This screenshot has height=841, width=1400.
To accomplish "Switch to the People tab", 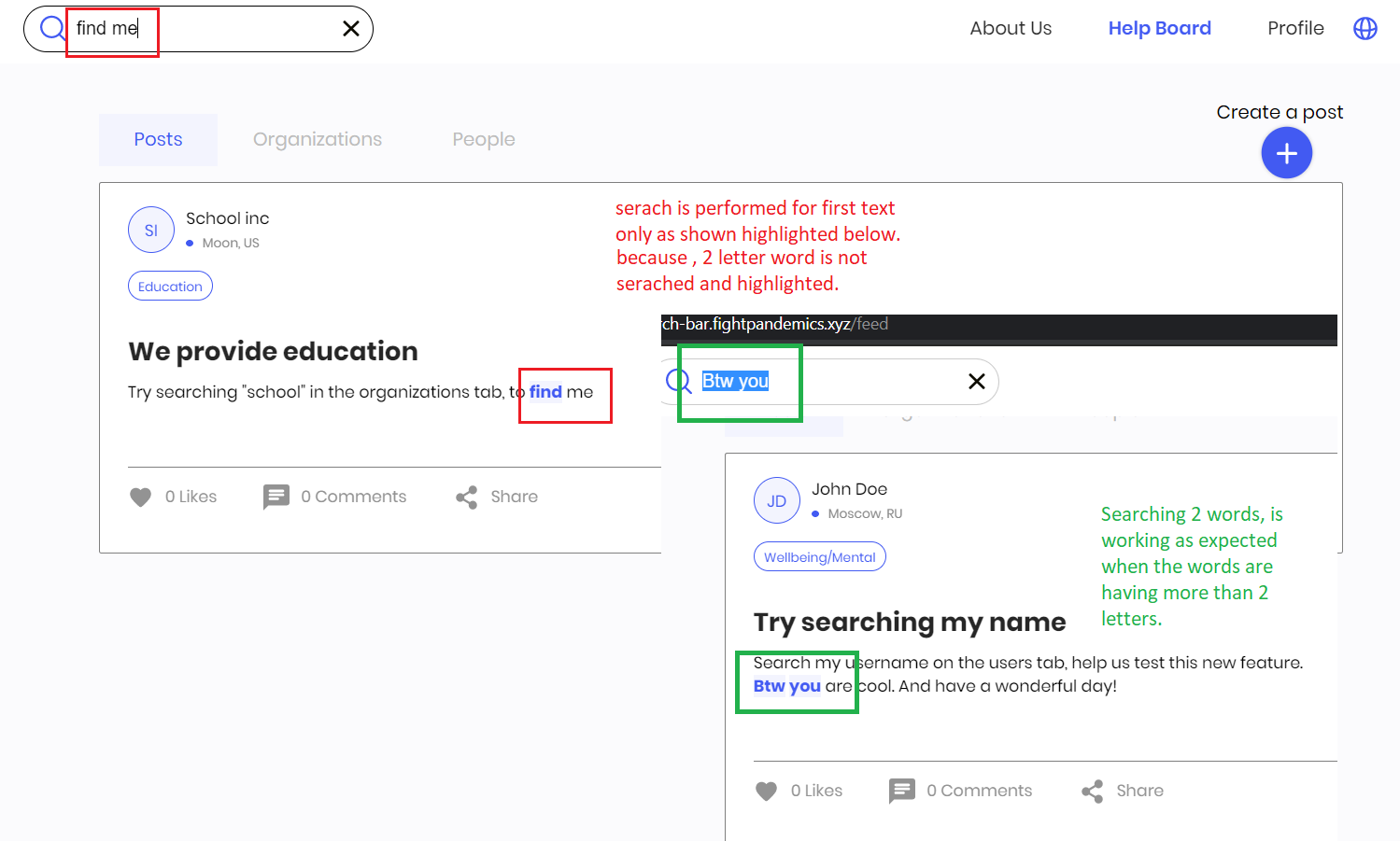I will (484, 140).
